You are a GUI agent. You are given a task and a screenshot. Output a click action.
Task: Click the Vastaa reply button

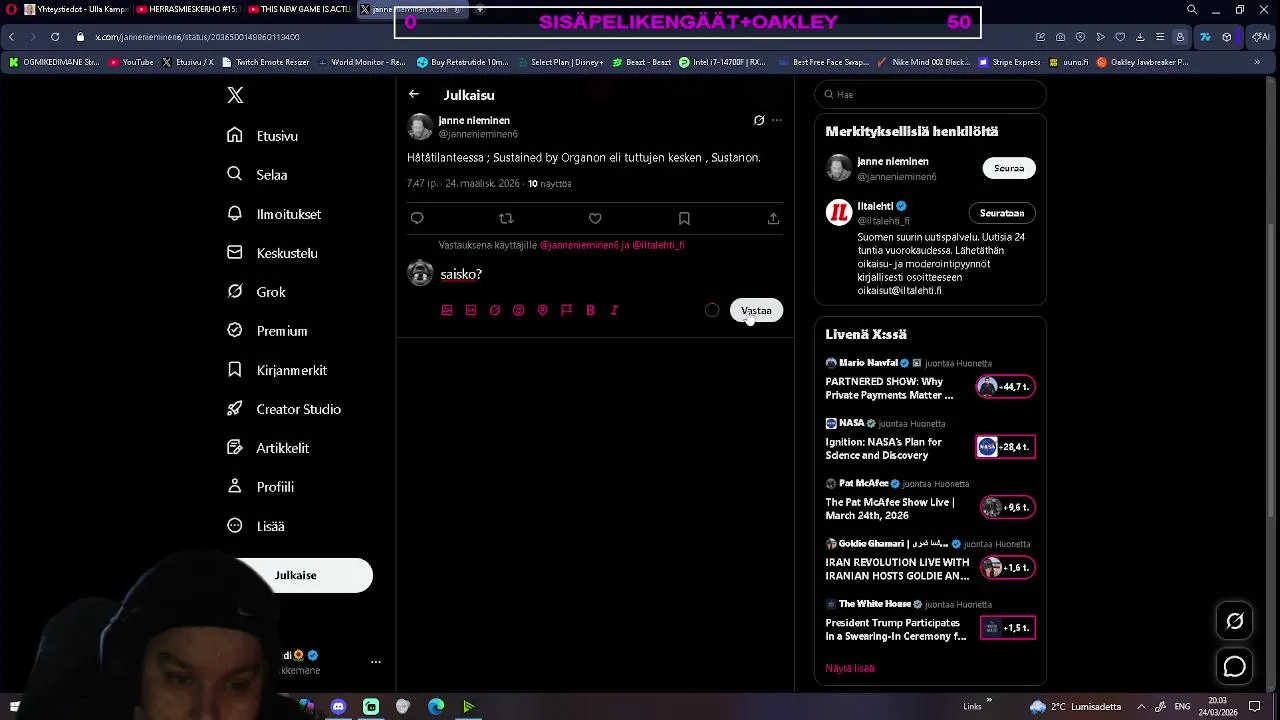point(756,310)
